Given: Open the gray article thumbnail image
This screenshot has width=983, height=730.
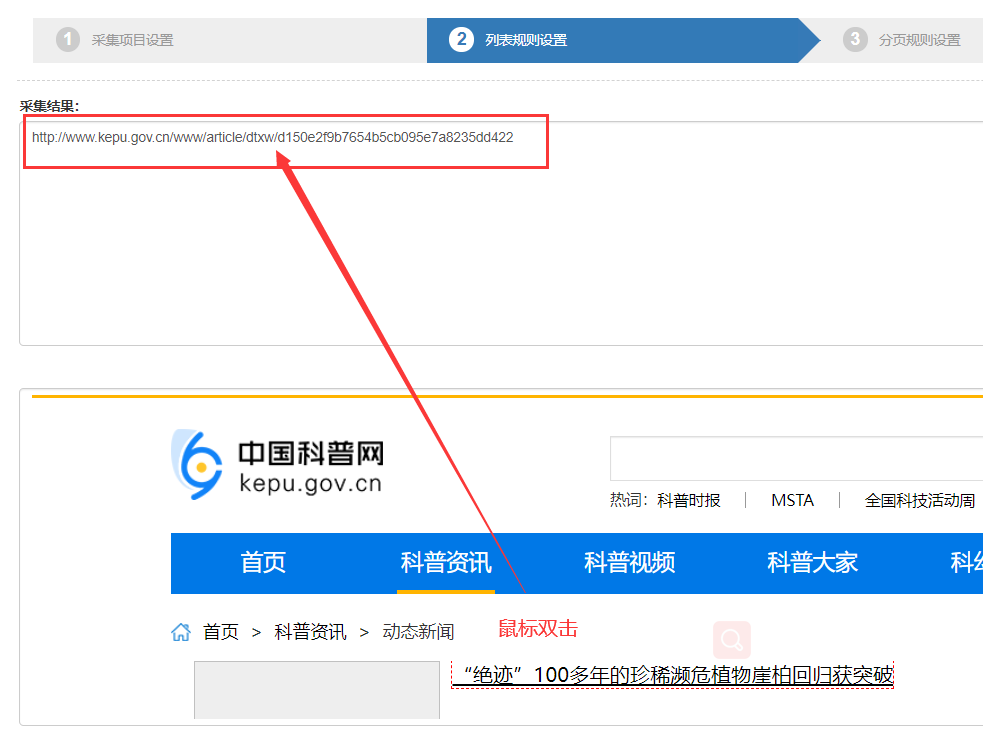Looking at the screenshot, I should pos(316,690).
